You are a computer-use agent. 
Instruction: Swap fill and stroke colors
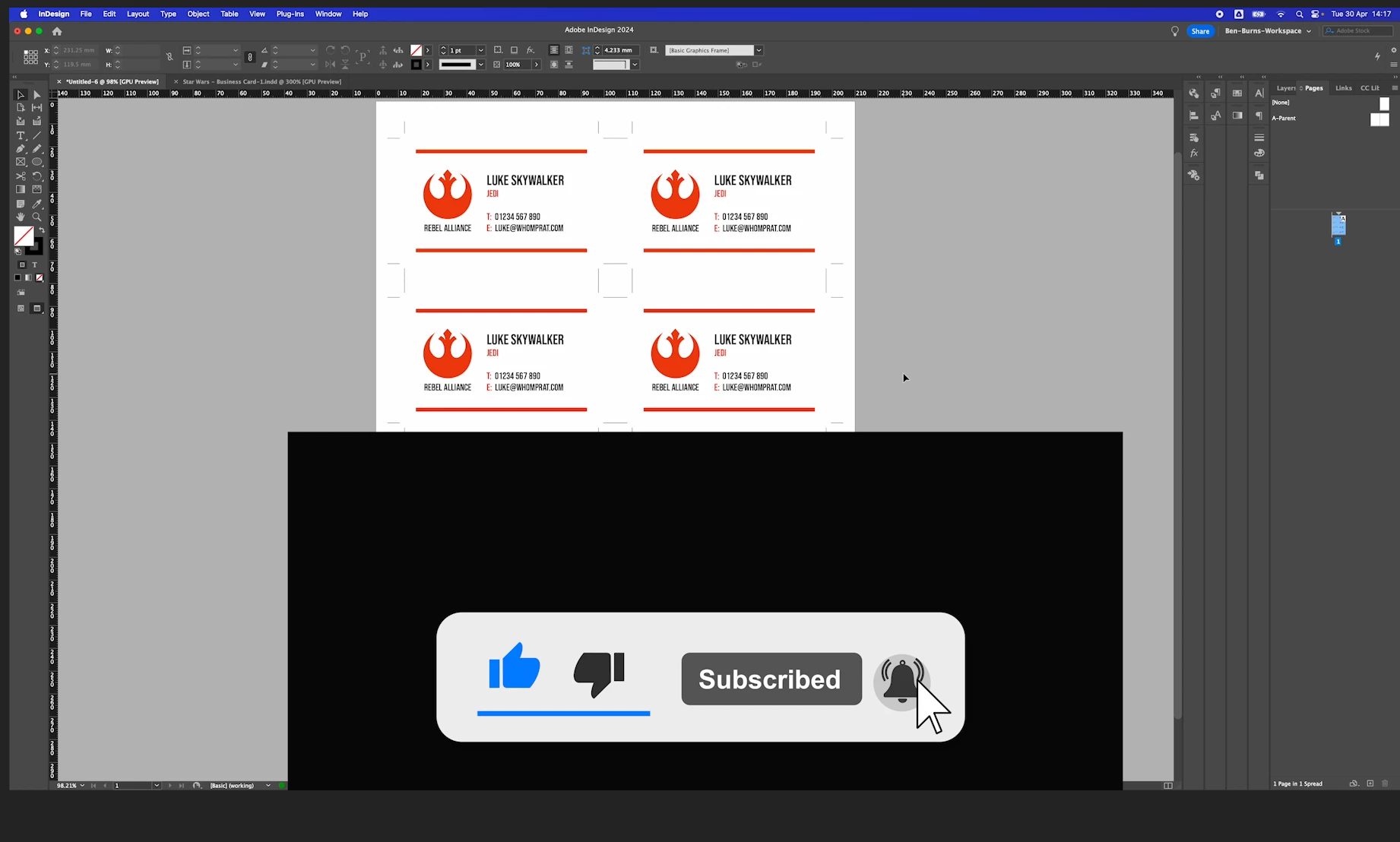coord(41,230)
